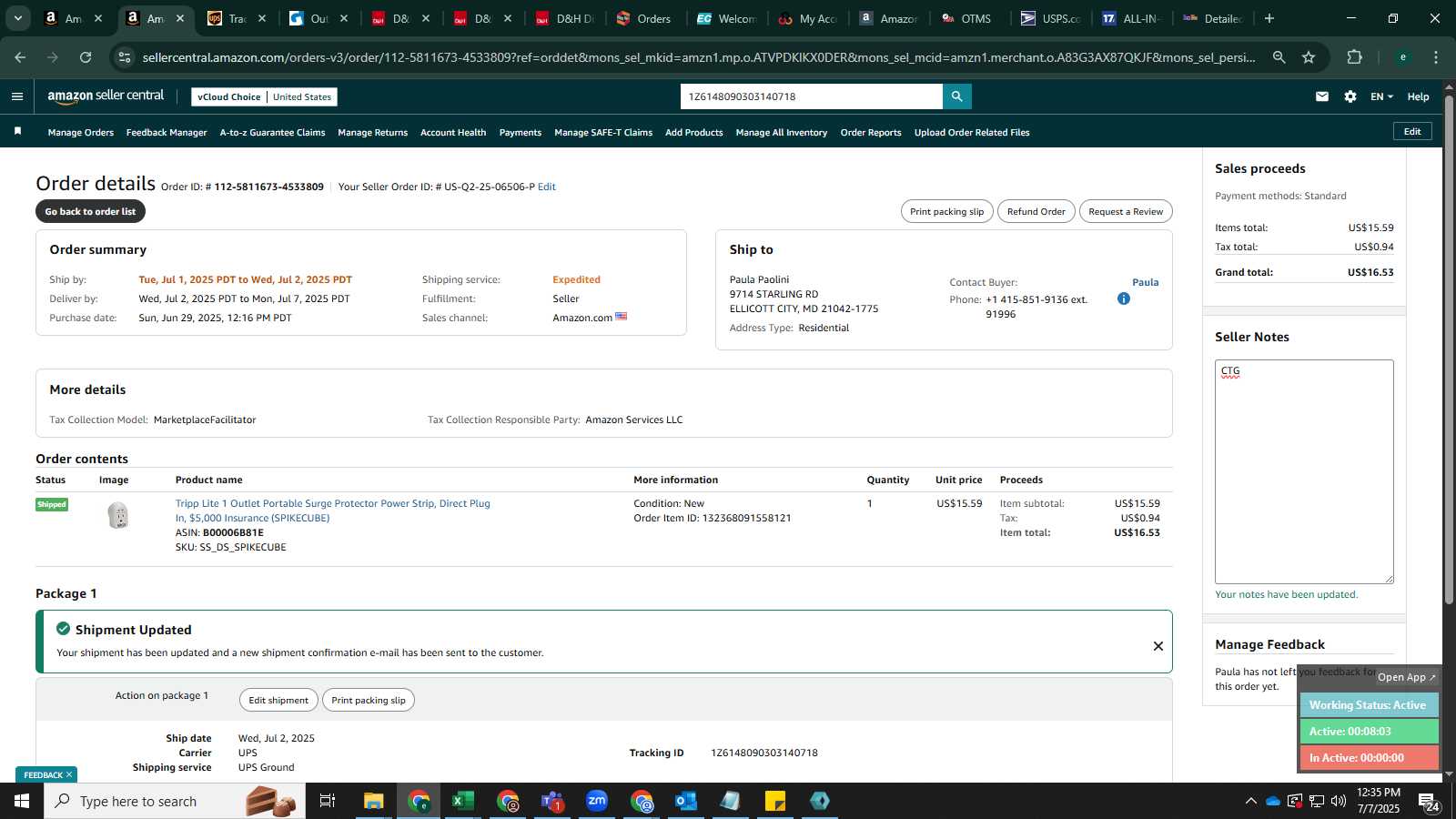
Task: Open the settings gear icon
Action: tap(1350, 96)
